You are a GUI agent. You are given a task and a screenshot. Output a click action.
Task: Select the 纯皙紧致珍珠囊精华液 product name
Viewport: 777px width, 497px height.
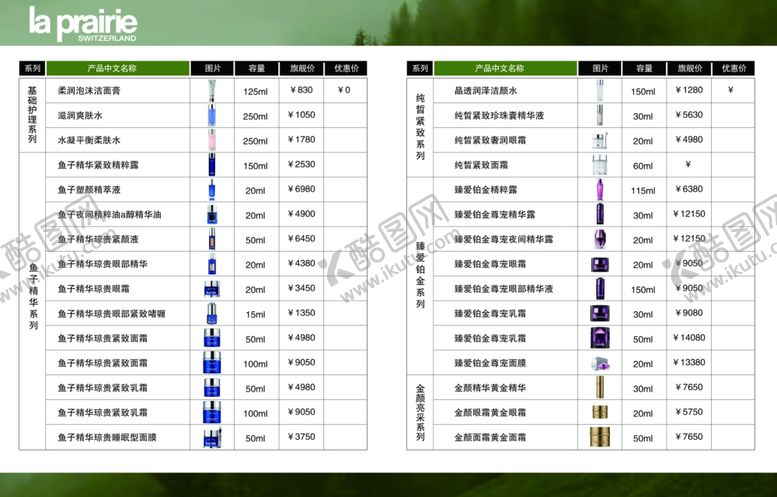(499, 116)
